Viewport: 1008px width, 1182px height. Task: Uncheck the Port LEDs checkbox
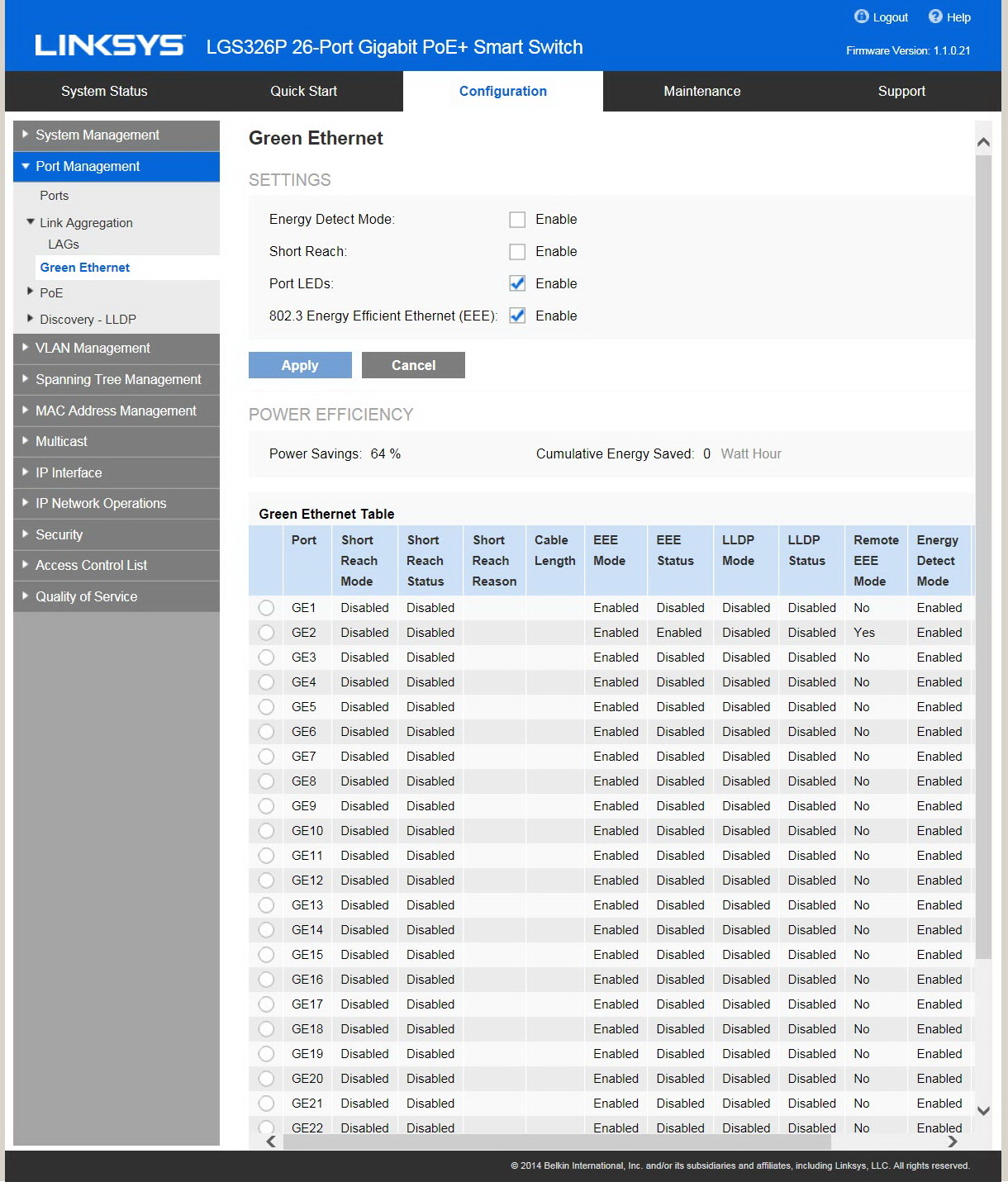pyautogui.click(x=517, y=284)
